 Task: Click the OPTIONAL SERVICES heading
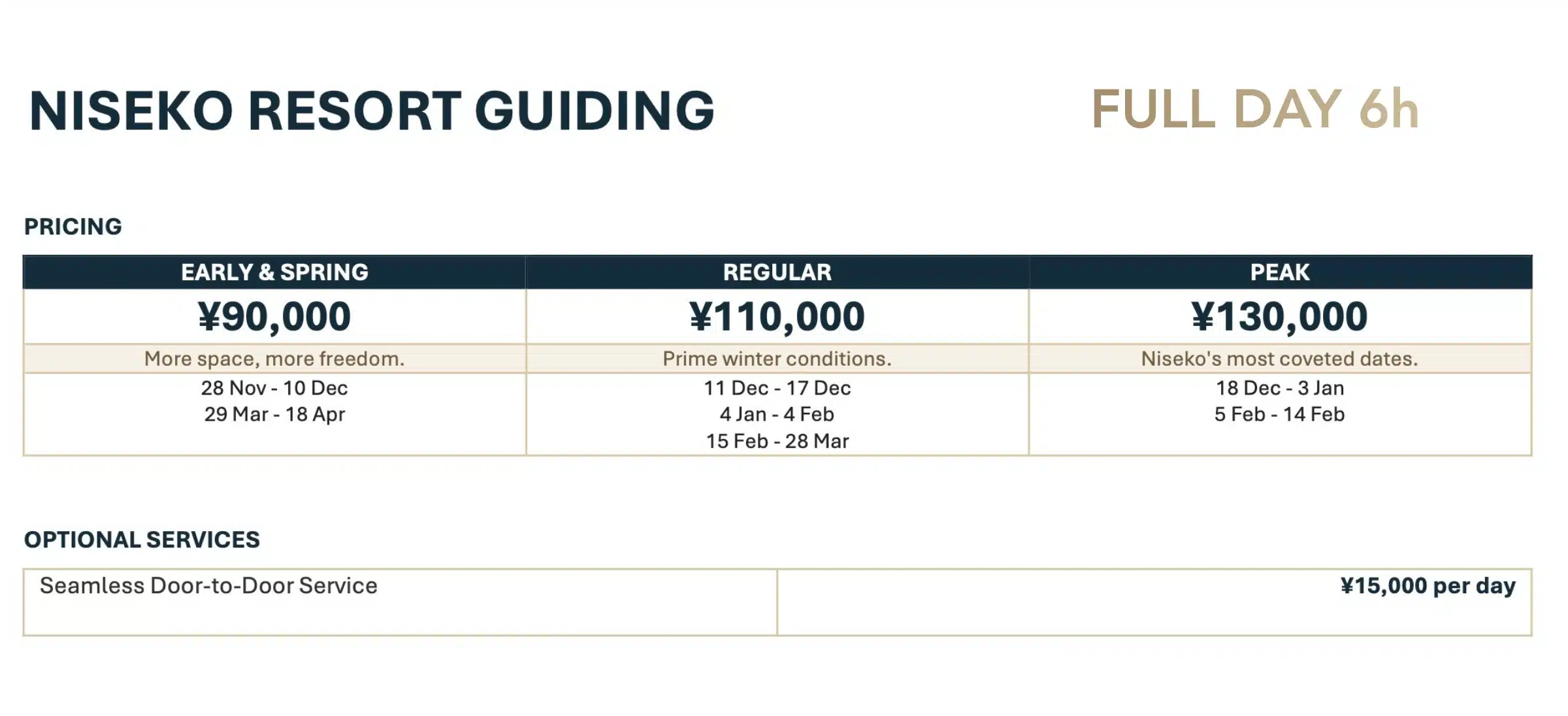(142, 540)
